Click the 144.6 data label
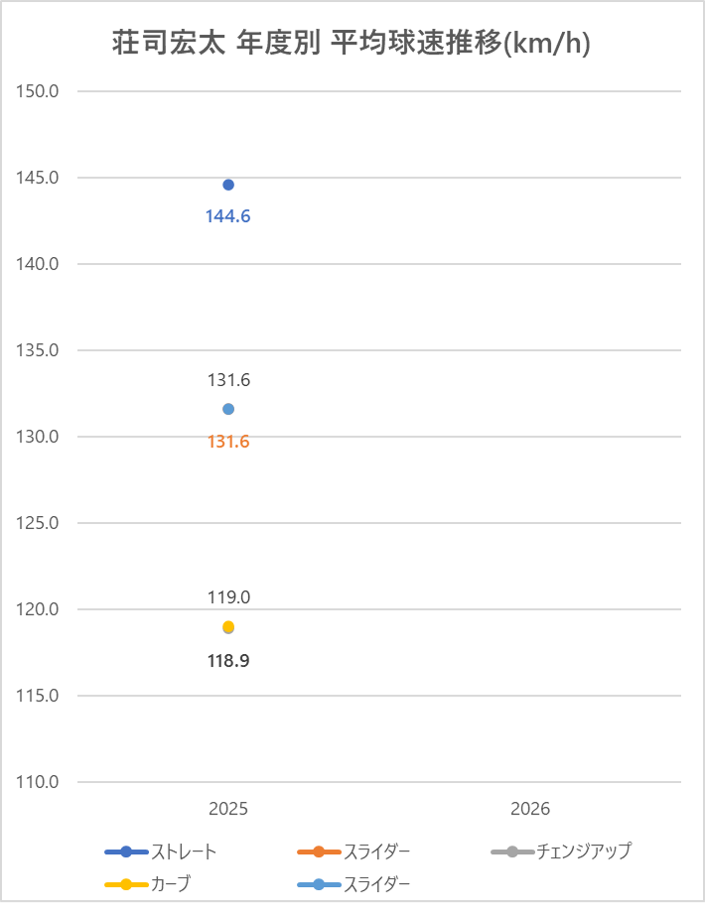This screenshot has height=903, width=705. point(228,216)
